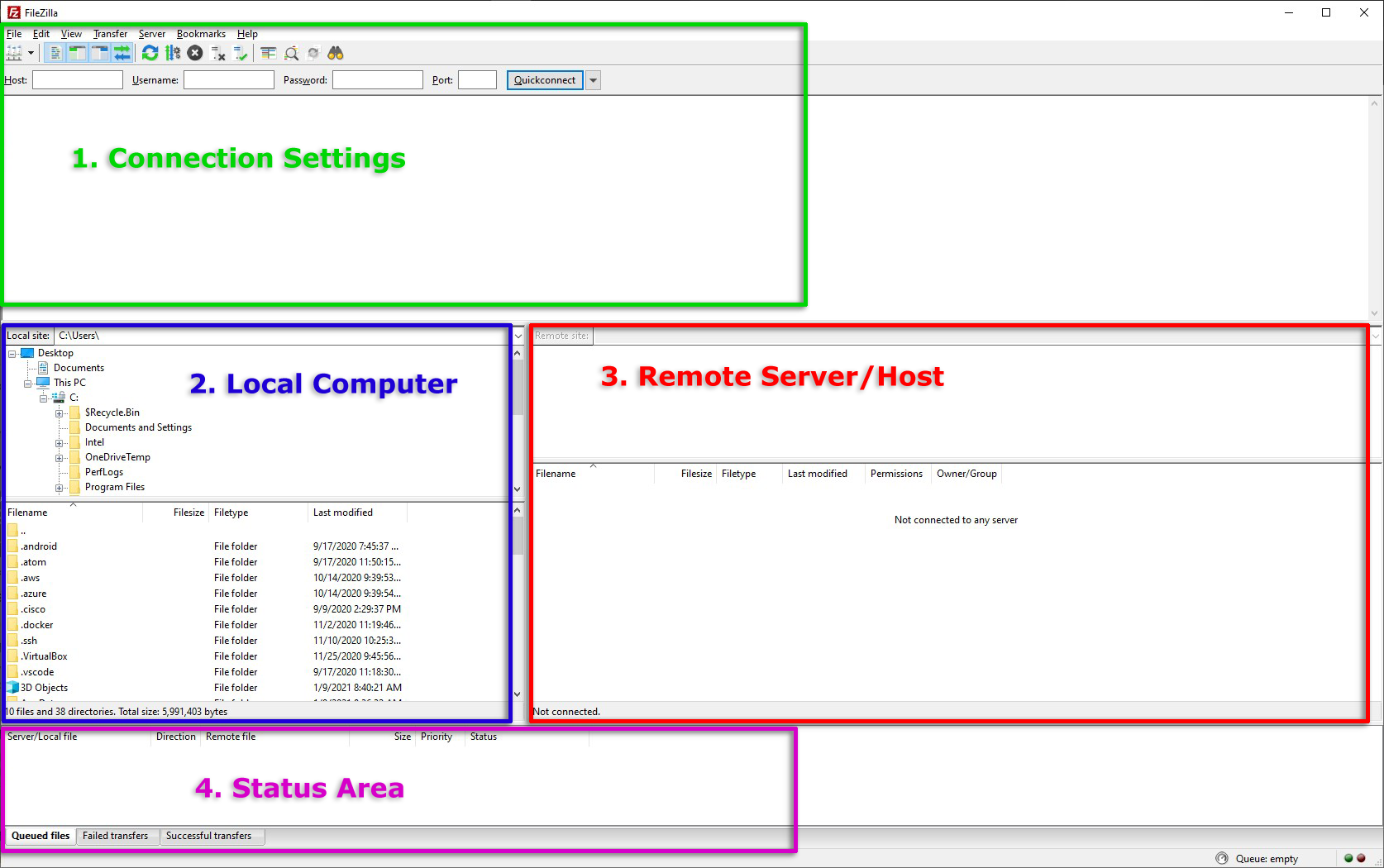Click the green activity indicator light

pyautogui.click(x=1348, y=858)
